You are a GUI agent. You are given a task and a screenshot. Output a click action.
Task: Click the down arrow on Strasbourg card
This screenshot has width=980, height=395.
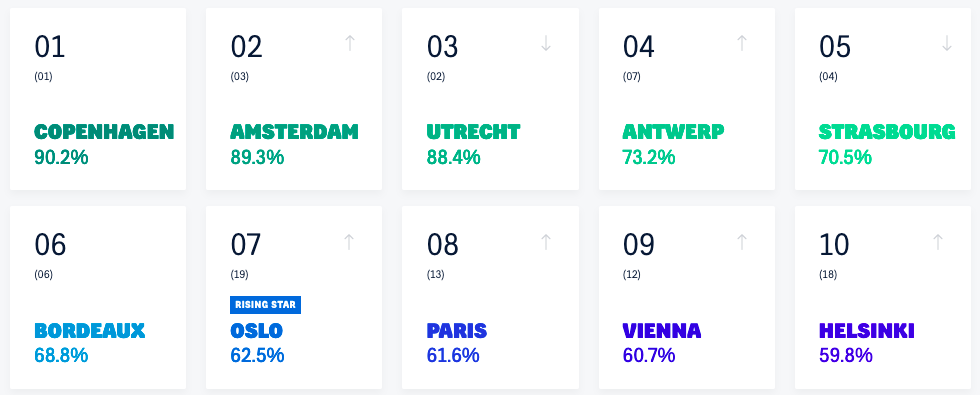947,43
